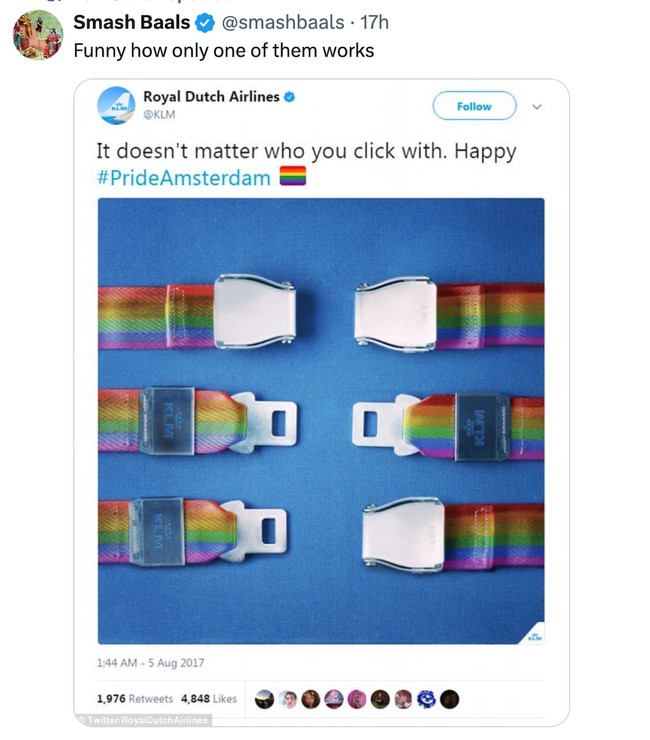The width and height of the screenshot is (650, 740).
Task: Click the KLM watermark in image corner
Action: pos(534,635)
